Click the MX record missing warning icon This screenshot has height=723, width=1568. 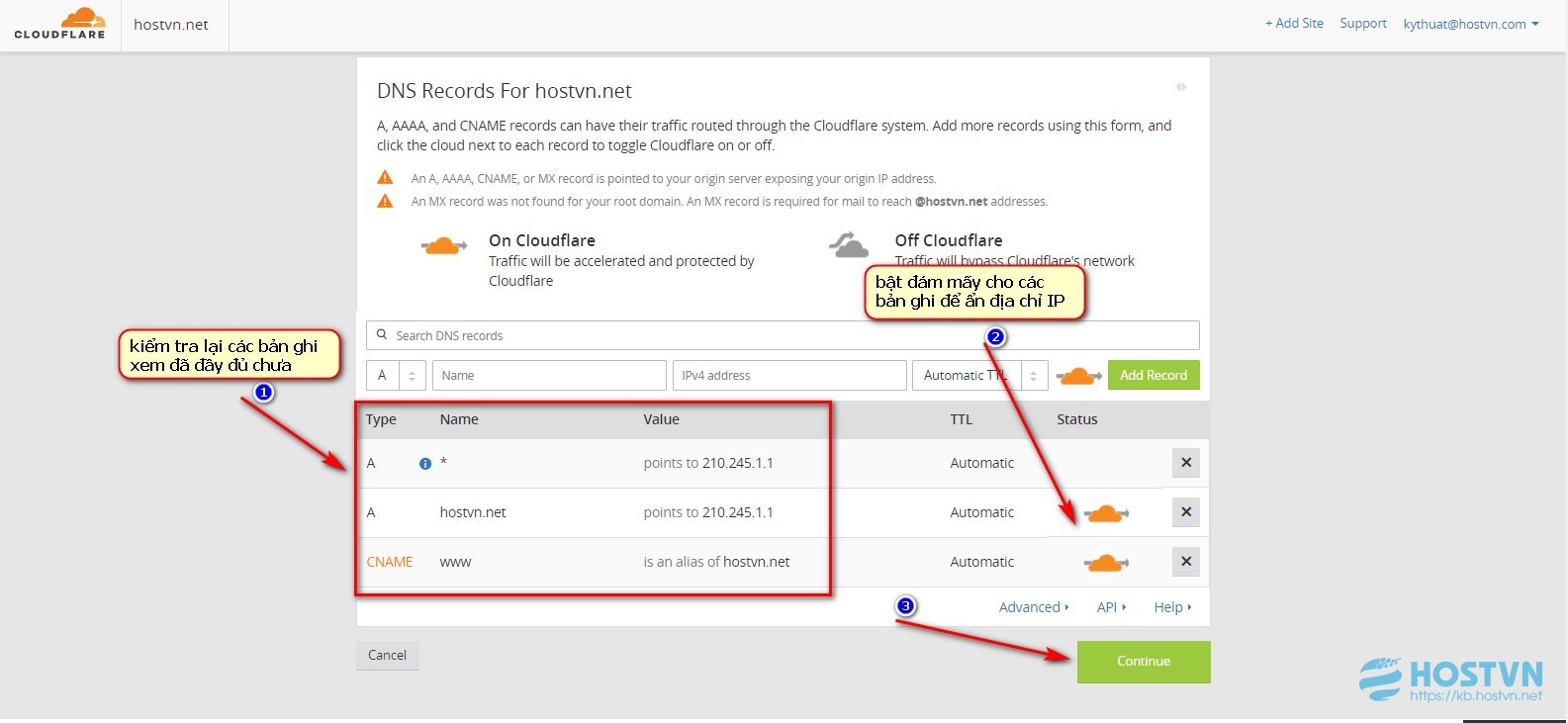[x=385, y=201]
